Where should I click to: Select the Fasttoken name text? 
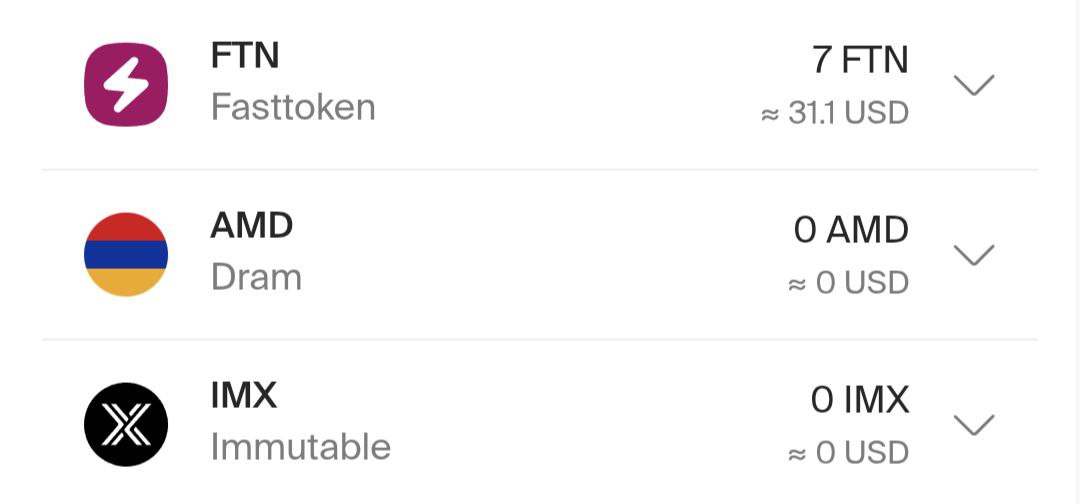pos(293,108)
